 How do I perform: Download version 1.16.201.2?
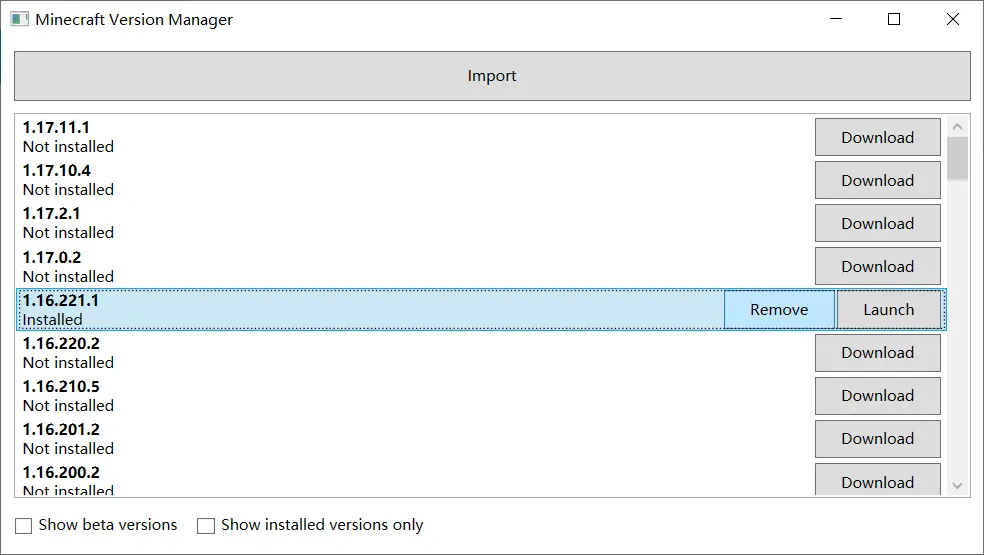(877, 439)
